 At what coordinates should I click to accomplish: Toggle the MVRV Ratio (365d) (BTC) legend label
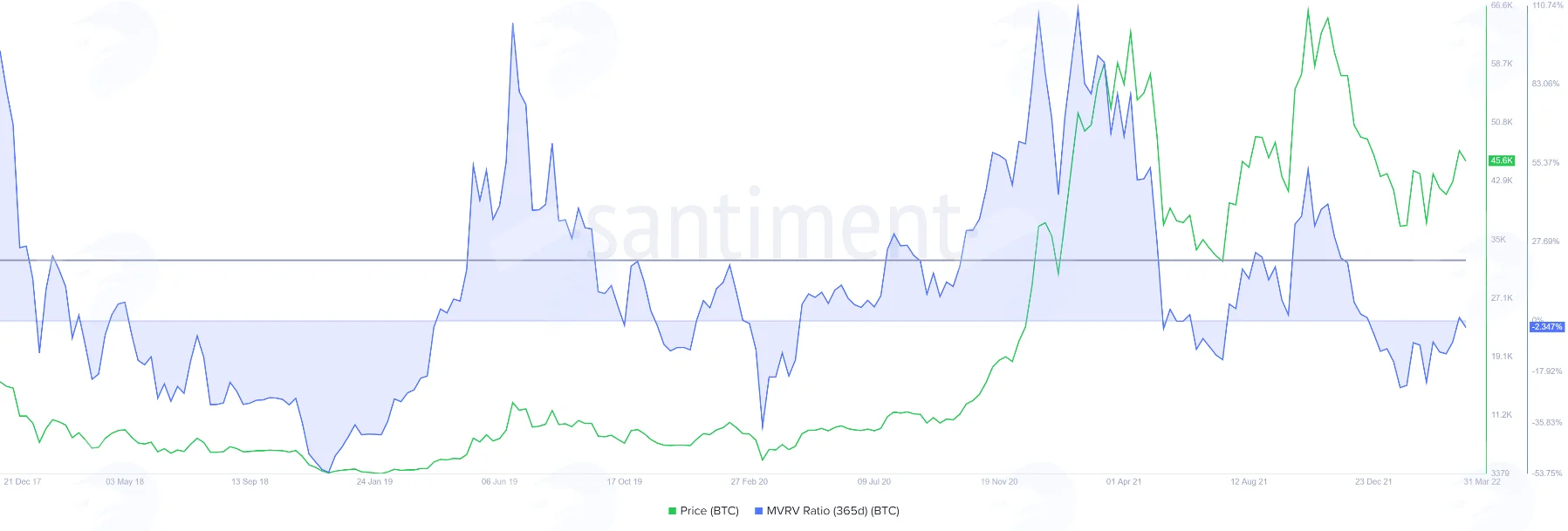pos(832,511)
